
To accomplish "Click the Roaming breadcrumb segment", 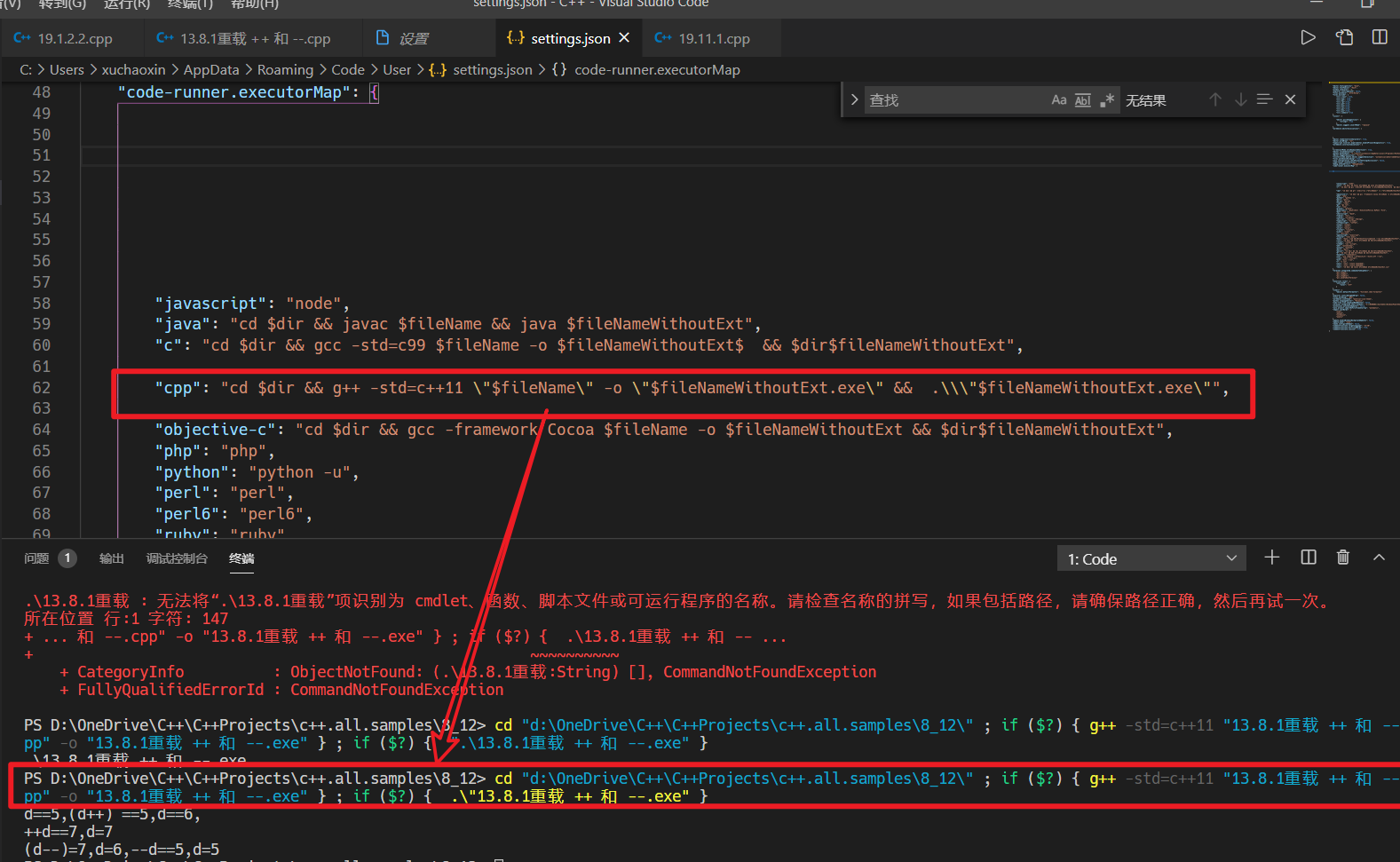I will [x=285, y=69].
